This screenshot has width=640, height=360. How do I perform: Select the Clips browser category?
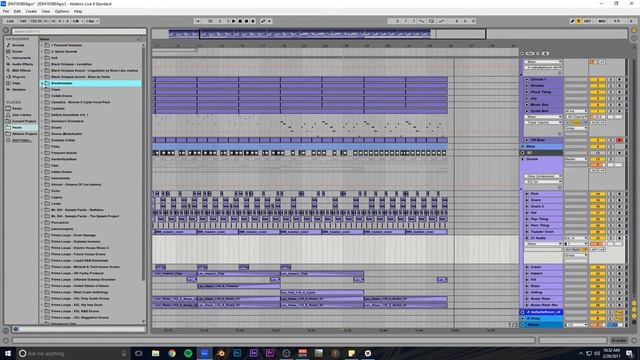pyautogui.click(x=16, y=83)
